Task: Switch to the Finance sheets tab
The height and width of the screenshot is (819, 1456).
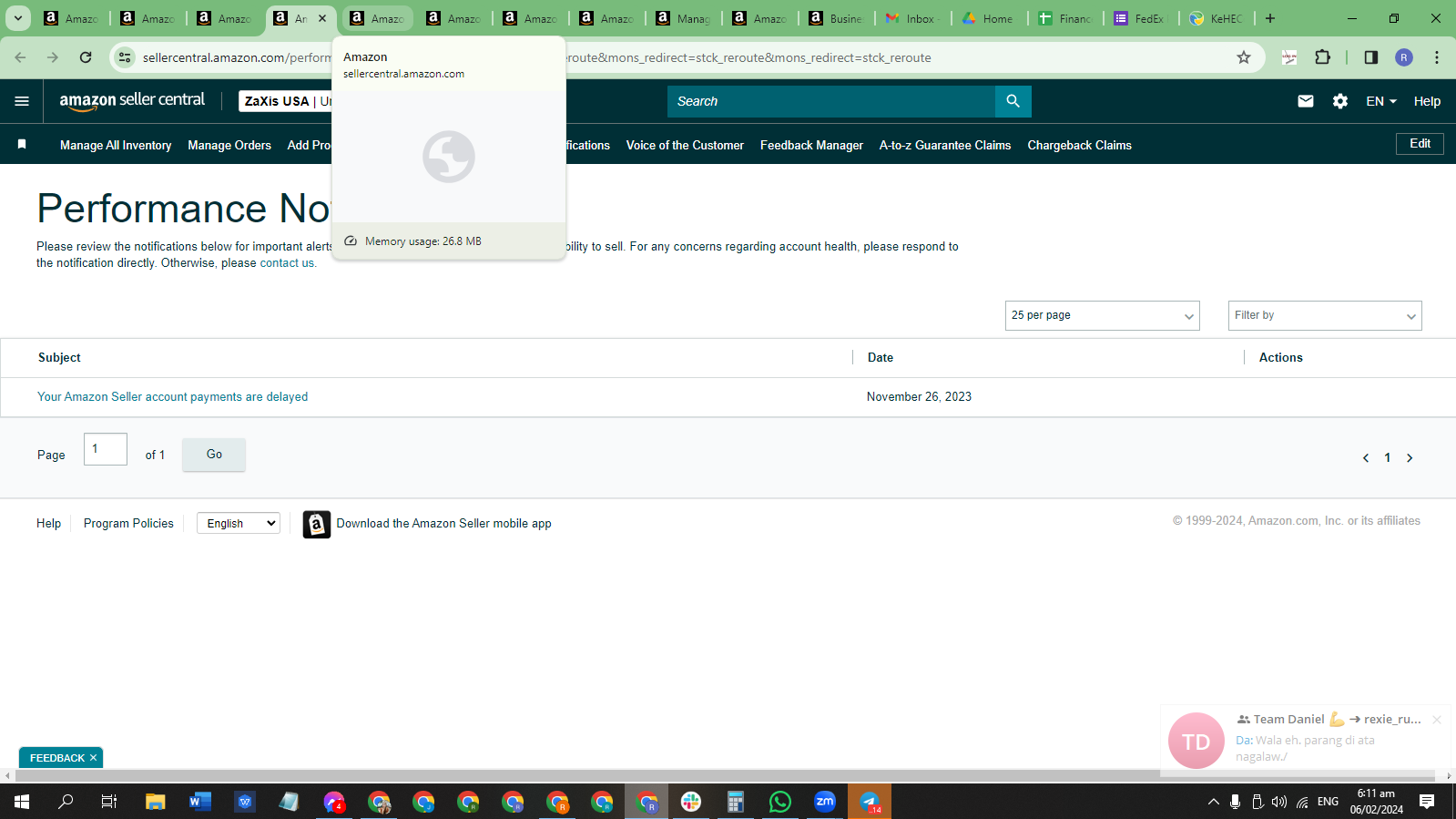Action: [x=1067, y=18]
